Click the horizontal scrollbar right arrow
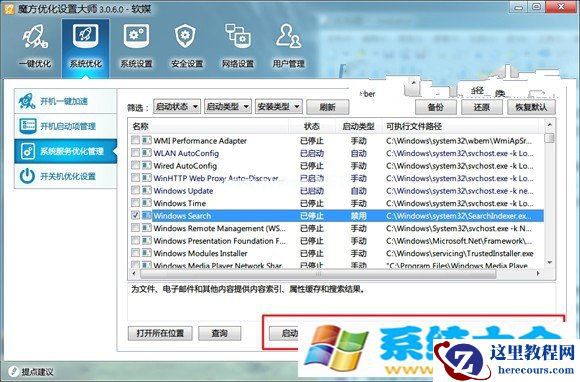 (538, 274)
